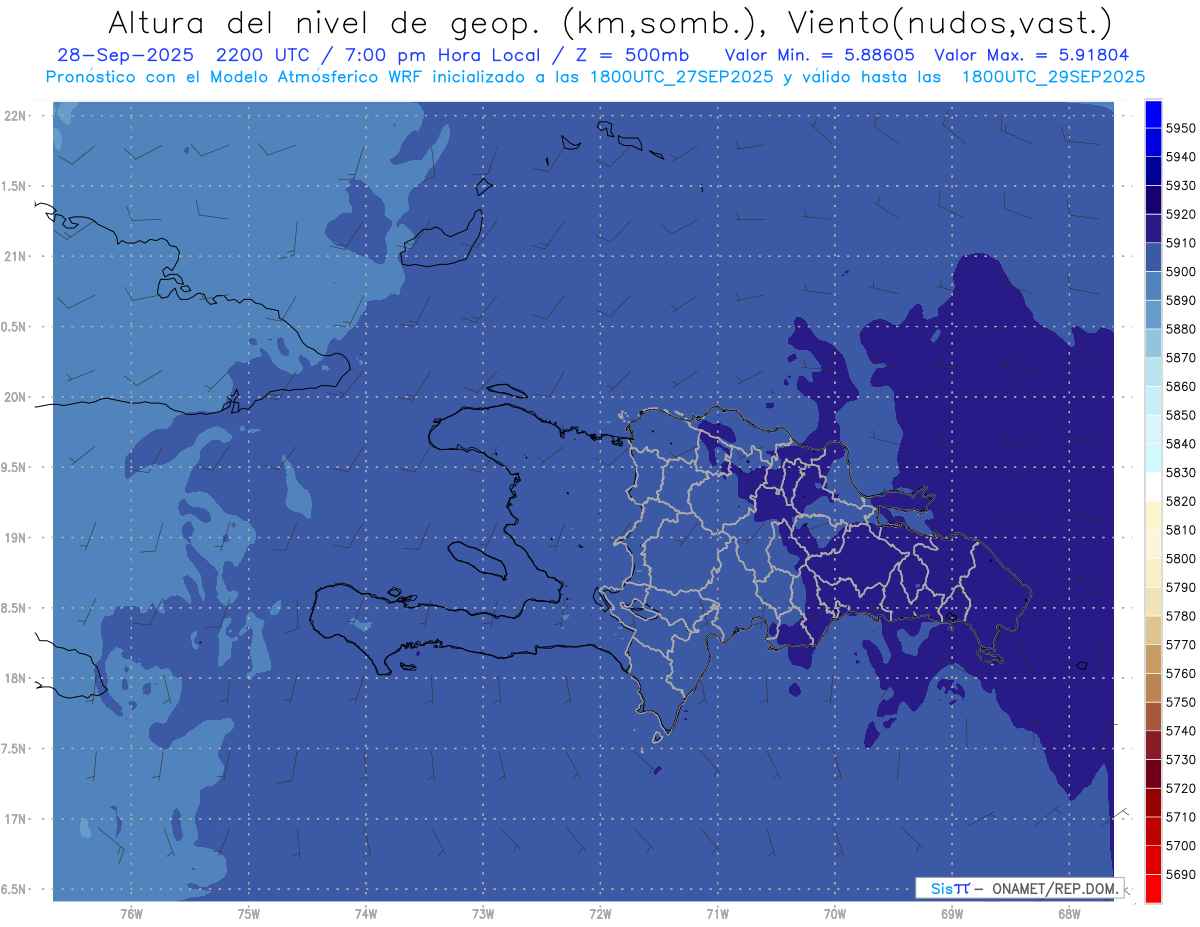
Task: Click the legend value '5740'
Action: [1181, 731]
